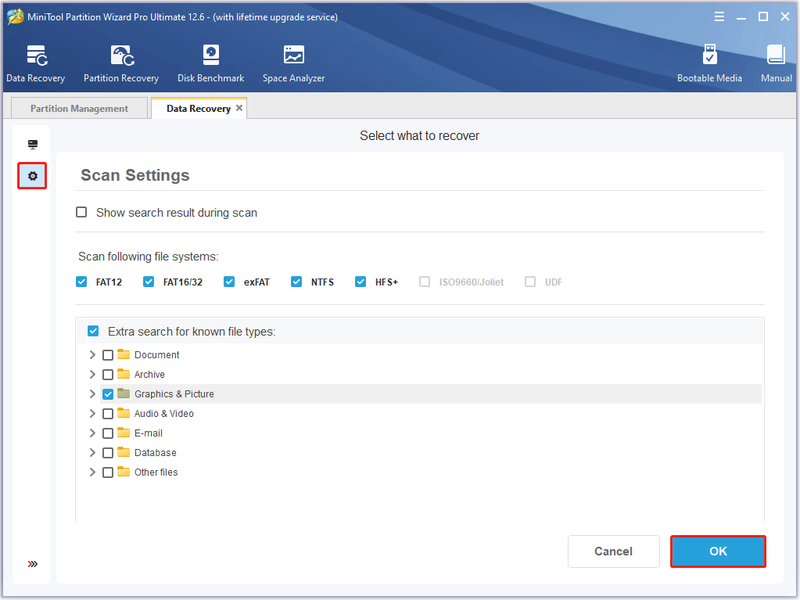The height and width of the screenshot is (600, 800).
Task: Click the devices icon in left sidebar
Action: click(x=33, y=144)
